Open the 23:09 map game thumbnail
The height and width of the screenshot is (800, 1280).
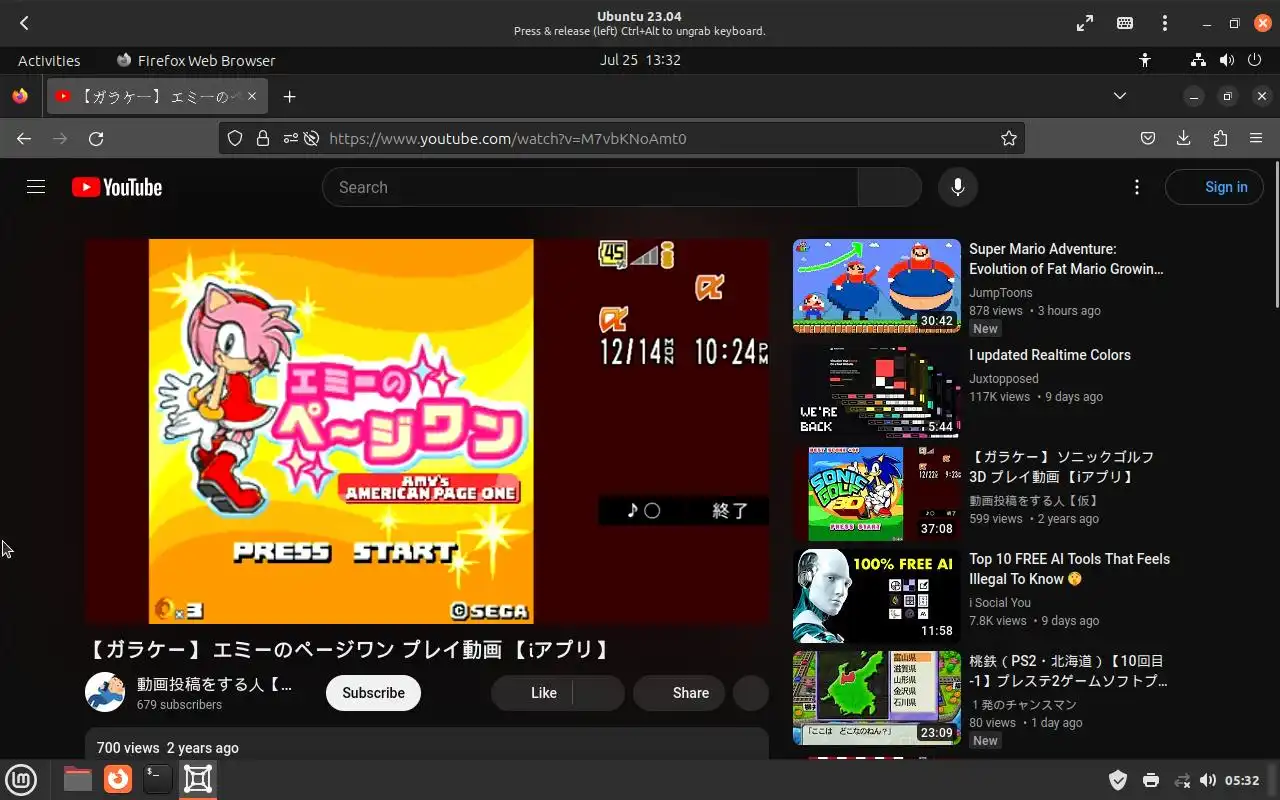point(877,698)
